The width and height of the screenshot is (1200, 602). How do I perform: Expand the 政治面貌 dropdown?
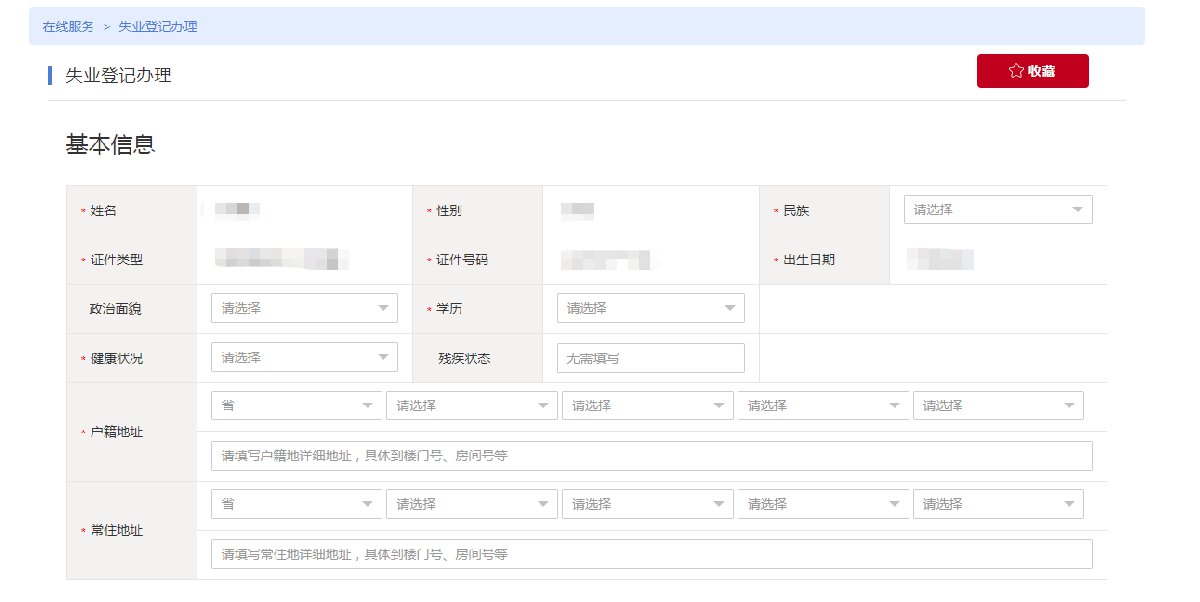(304, 308)
